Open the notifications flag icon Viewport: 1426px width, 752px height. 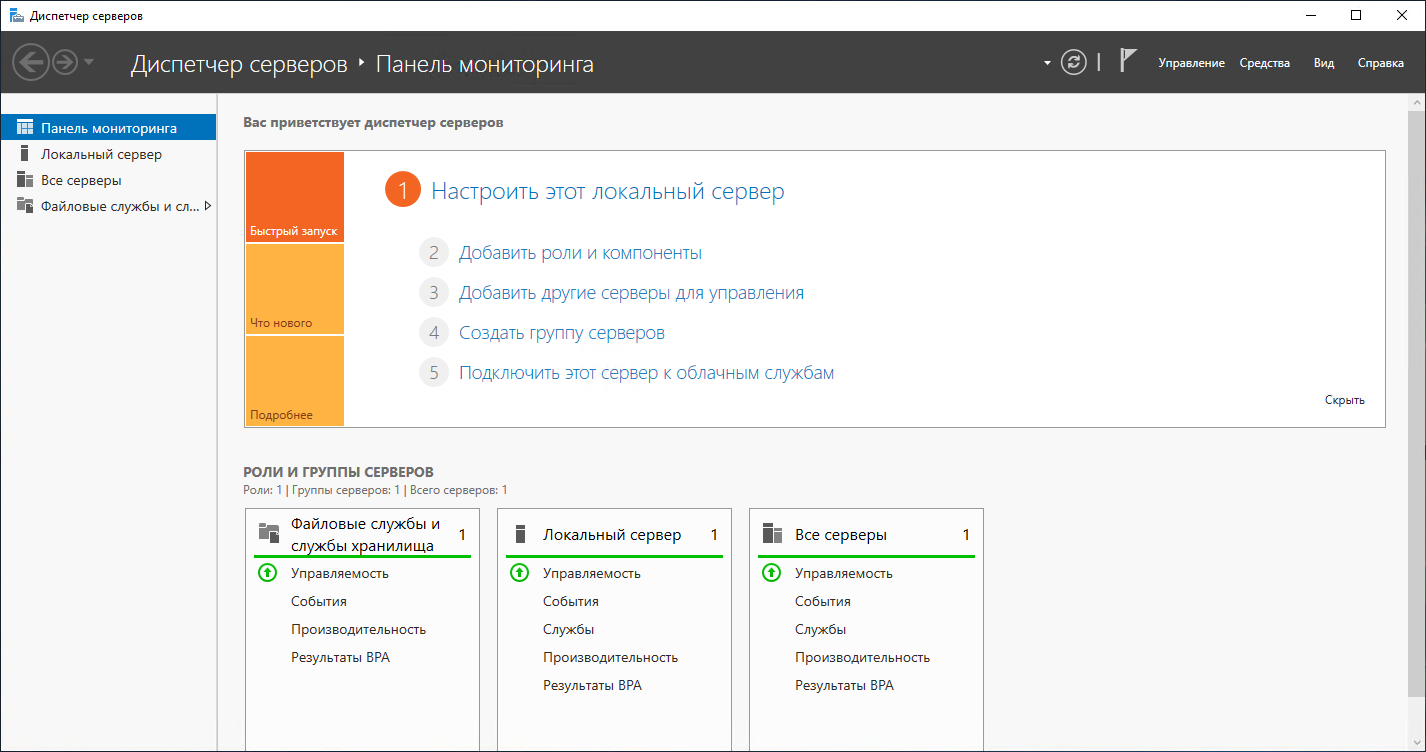pyautogui.click(x=1128, y=62)
